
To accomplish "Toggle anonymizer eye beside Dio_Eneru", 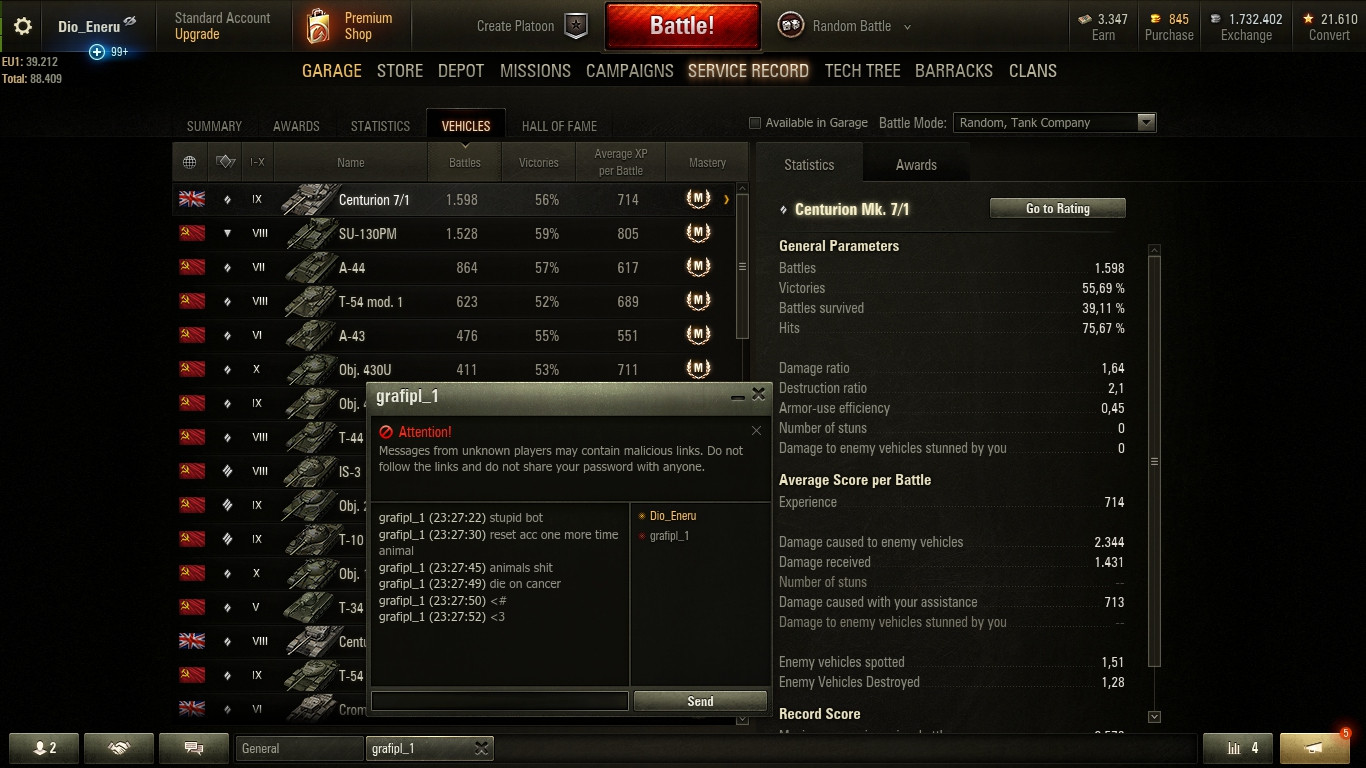I will pos(129,22).
